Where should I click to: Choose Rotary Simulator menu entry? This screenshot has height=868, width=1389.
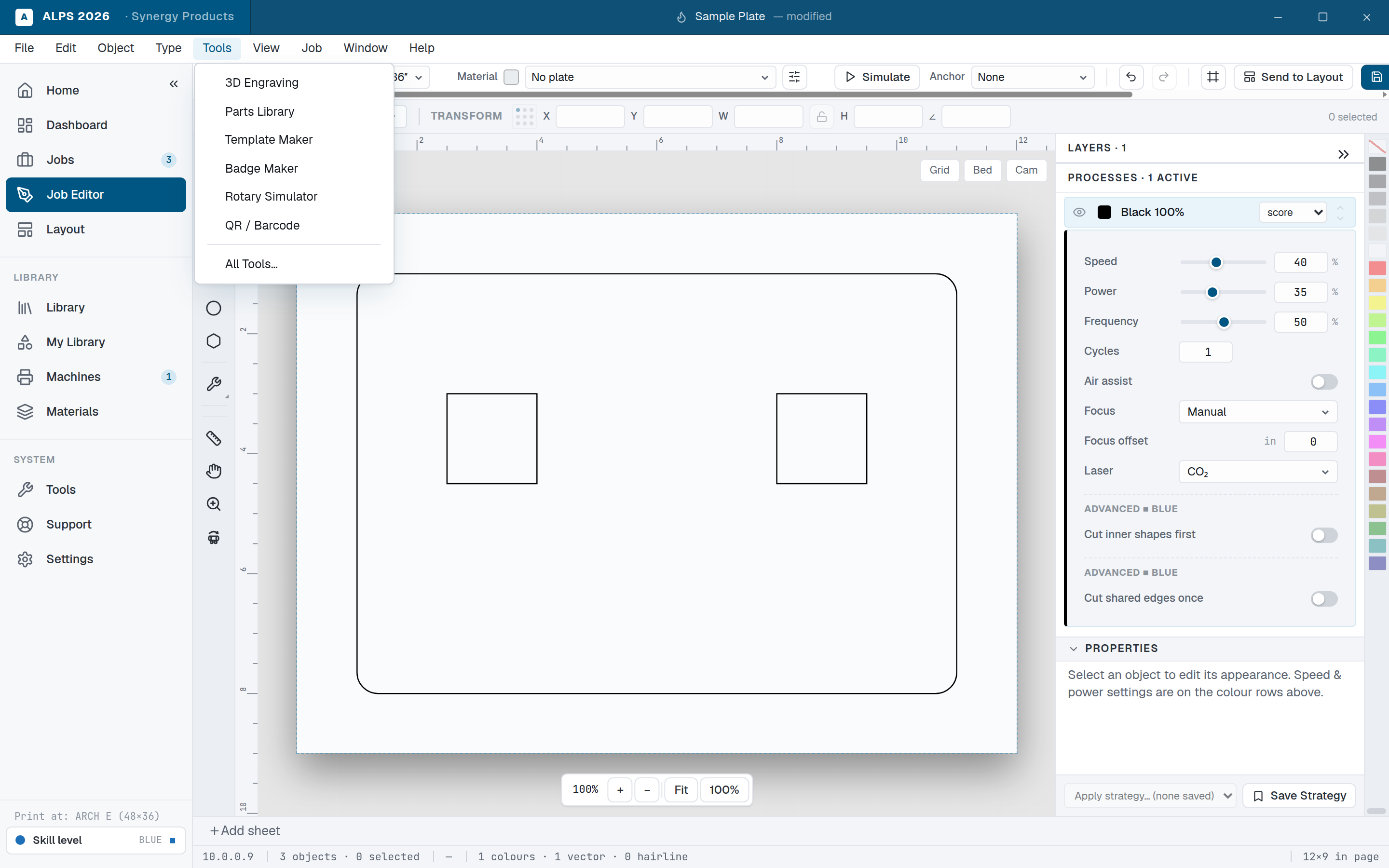click(x=294, y=196)
